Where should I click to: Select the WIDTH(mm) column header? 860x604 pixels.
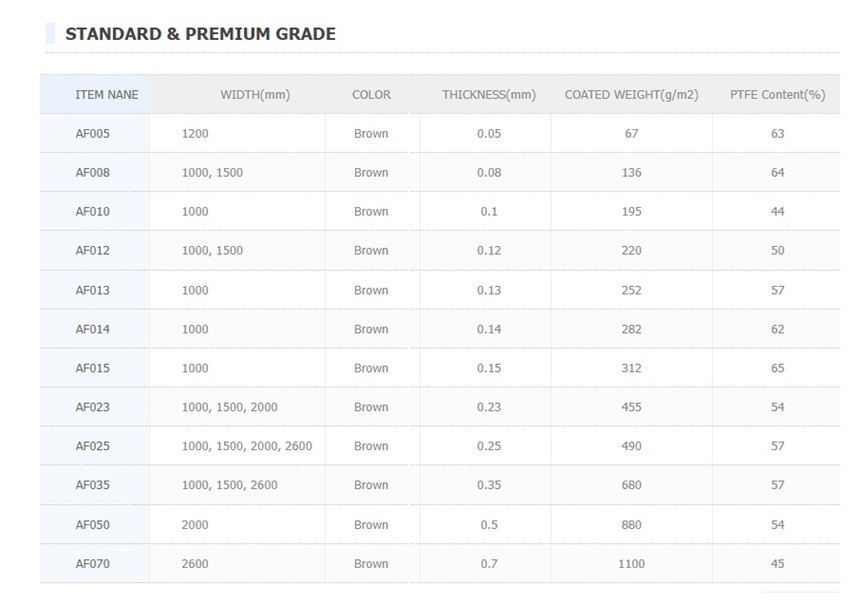[x=255, y=95]
